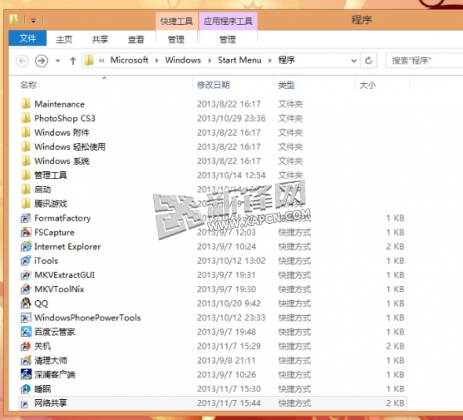Click the date 2013/9/8 21:11

pos(226,361)
